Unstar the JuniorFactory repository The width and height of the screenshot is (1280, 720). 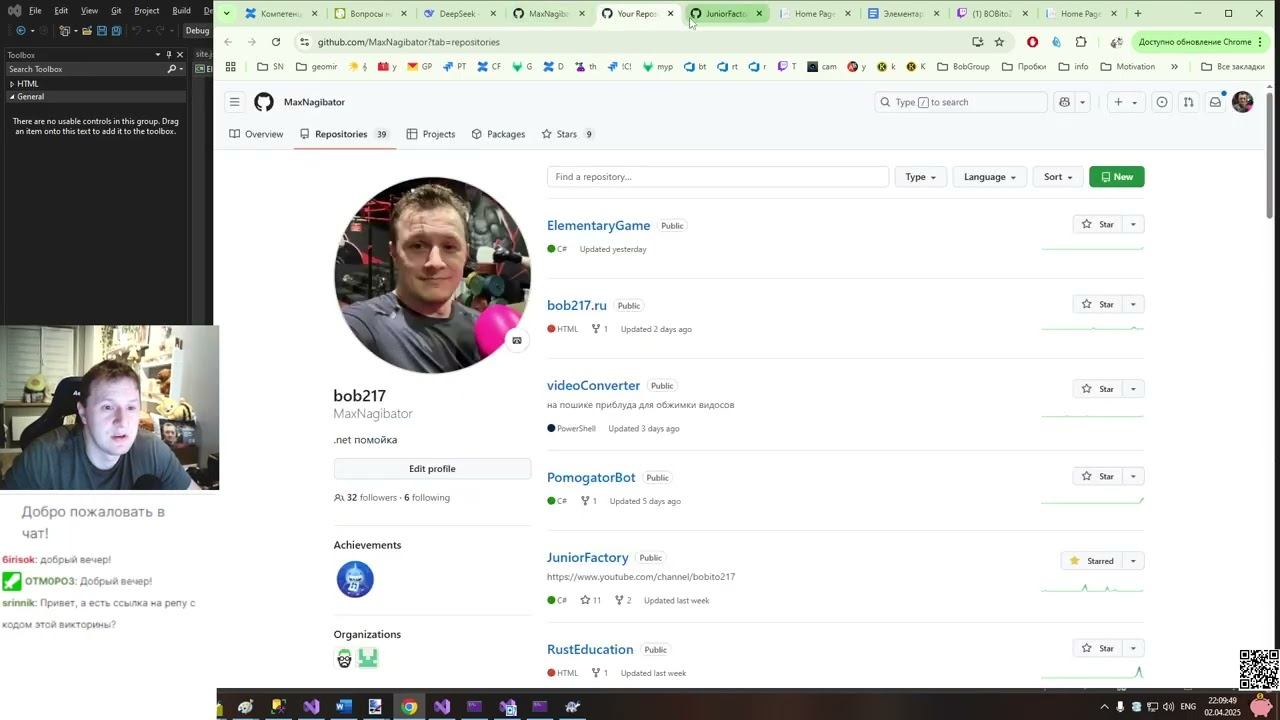click(1091, 561)
